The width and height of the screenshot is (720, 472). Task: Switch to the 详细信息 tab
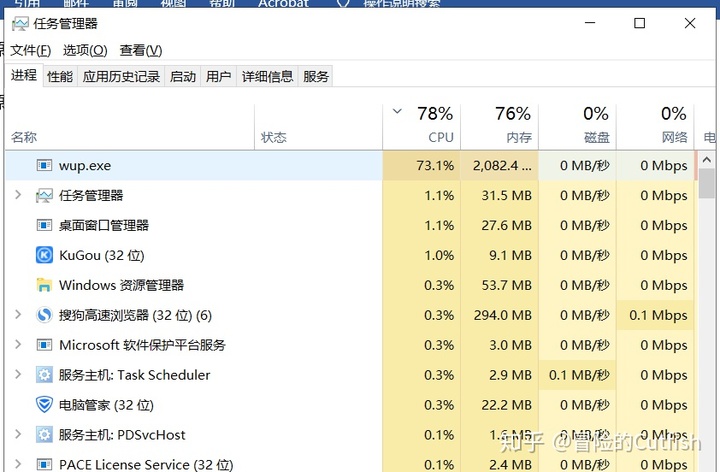267,76
